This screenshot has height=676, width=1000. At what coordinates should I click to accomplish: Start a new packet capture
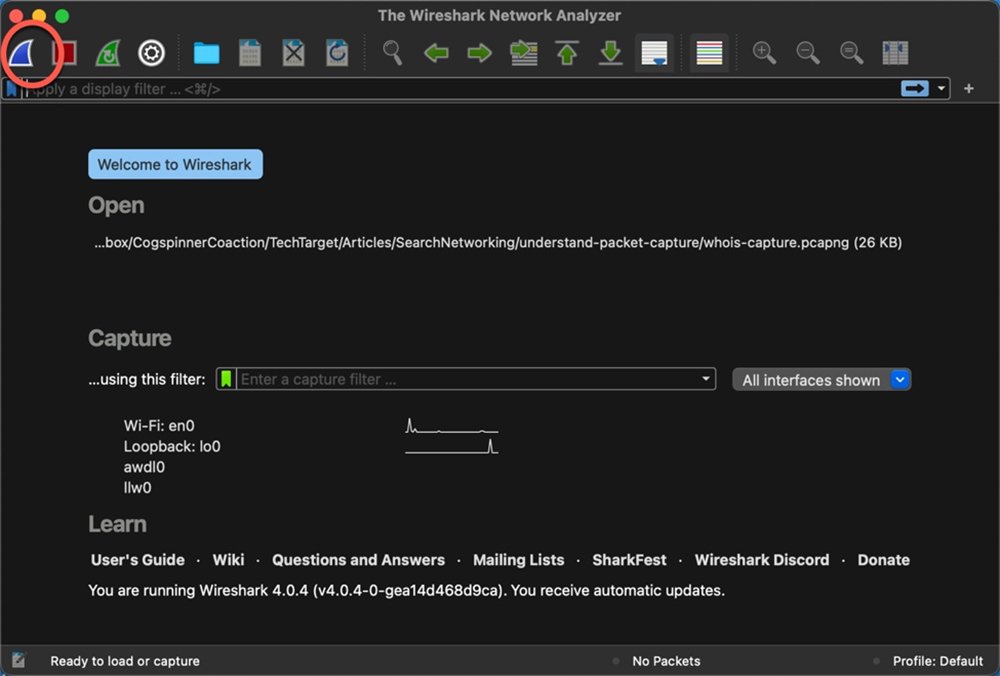[22, 53]
